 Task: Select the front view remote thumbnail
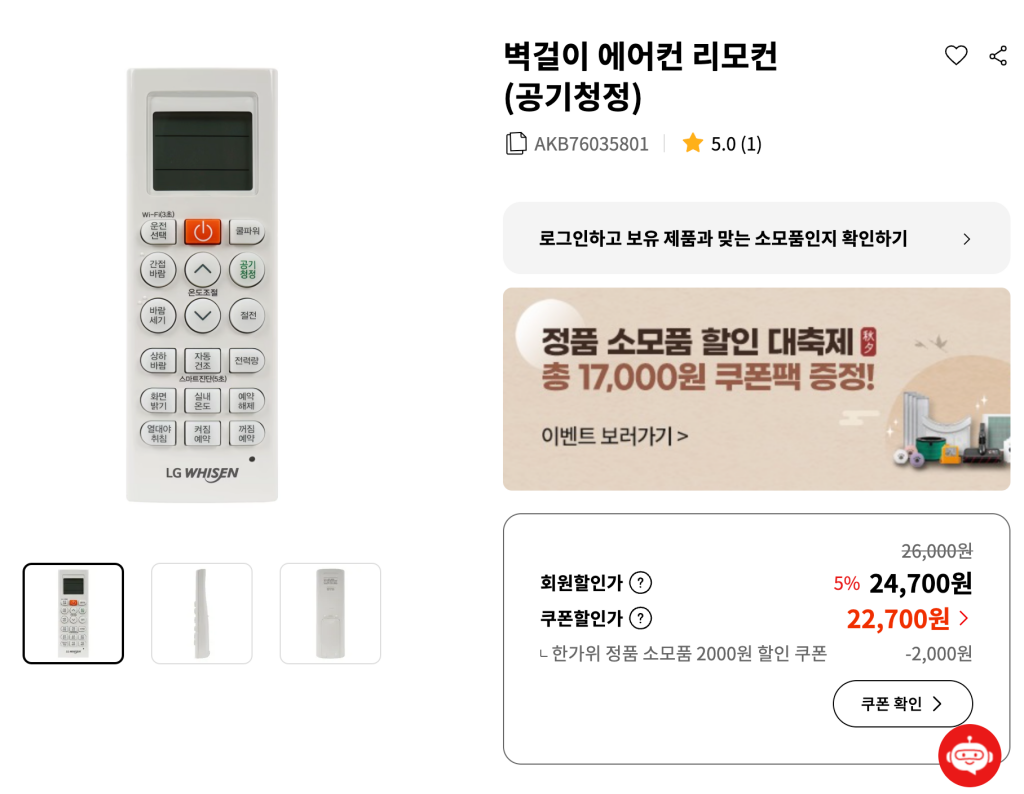(x=73, y=613)
